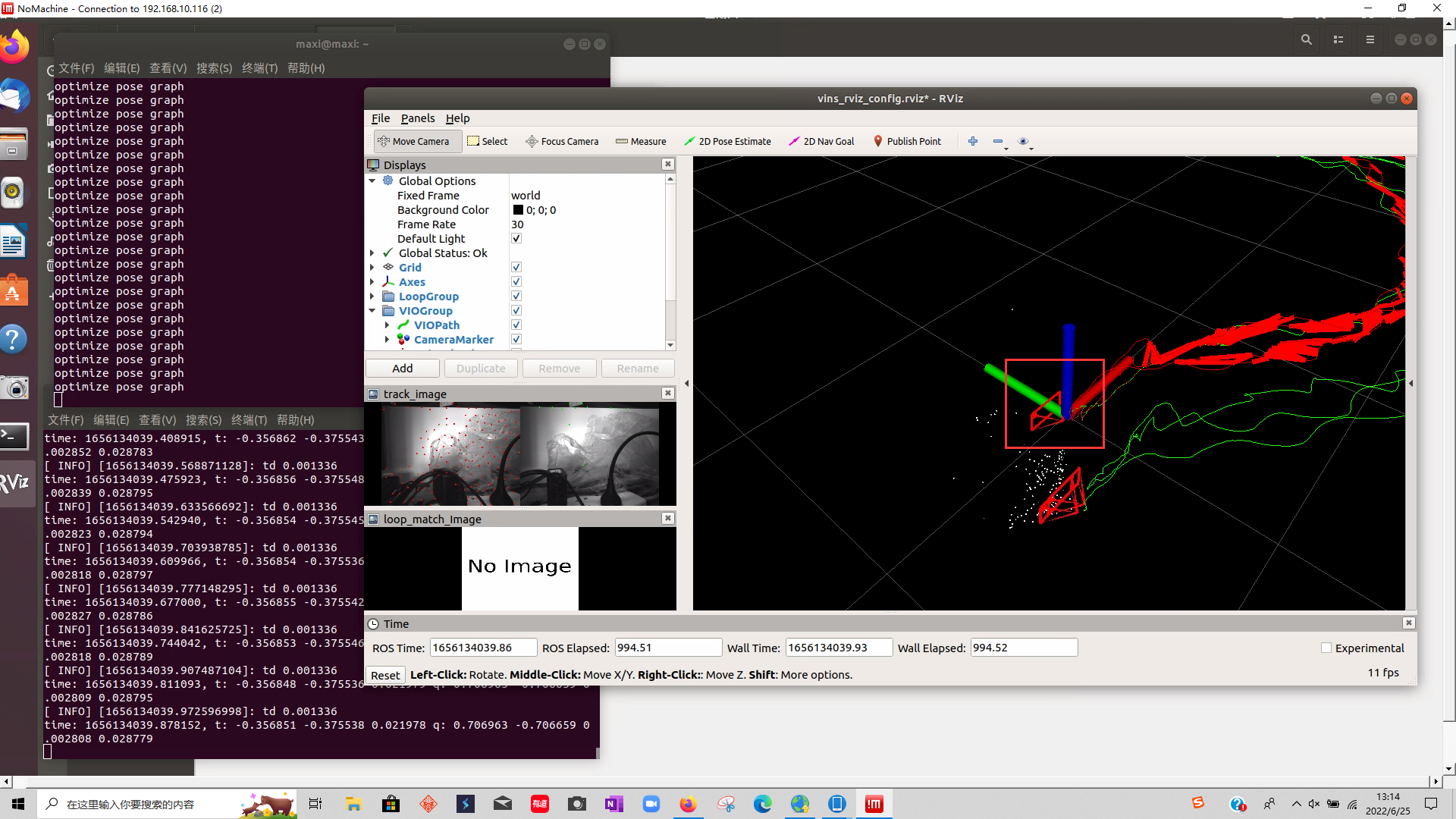Expand the Global Status row
Screen dimensions: 1456x819
coord(372,253)
